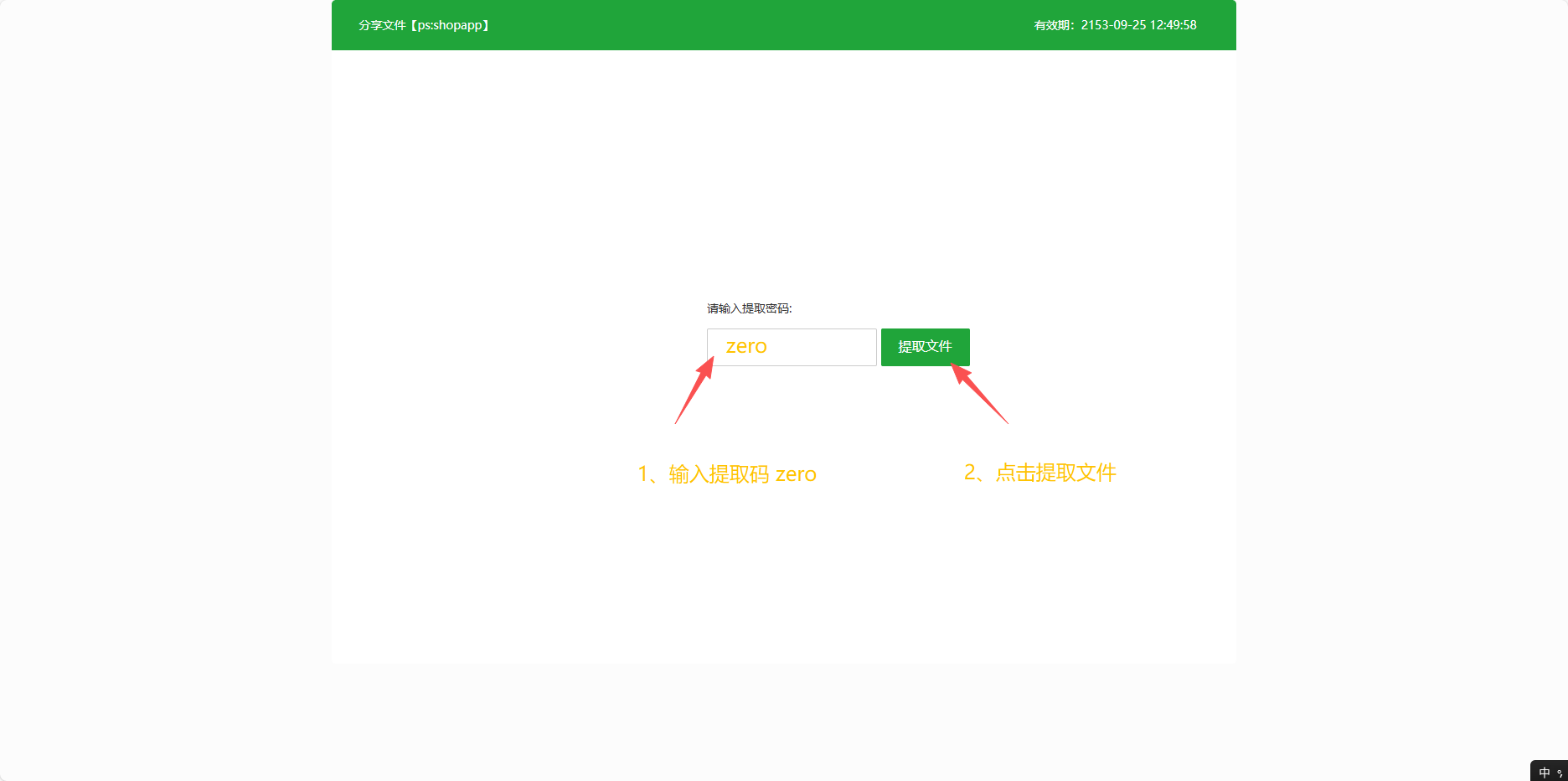
Task: Click the expiry time 12:49:58
Action: click(1173, 25)
